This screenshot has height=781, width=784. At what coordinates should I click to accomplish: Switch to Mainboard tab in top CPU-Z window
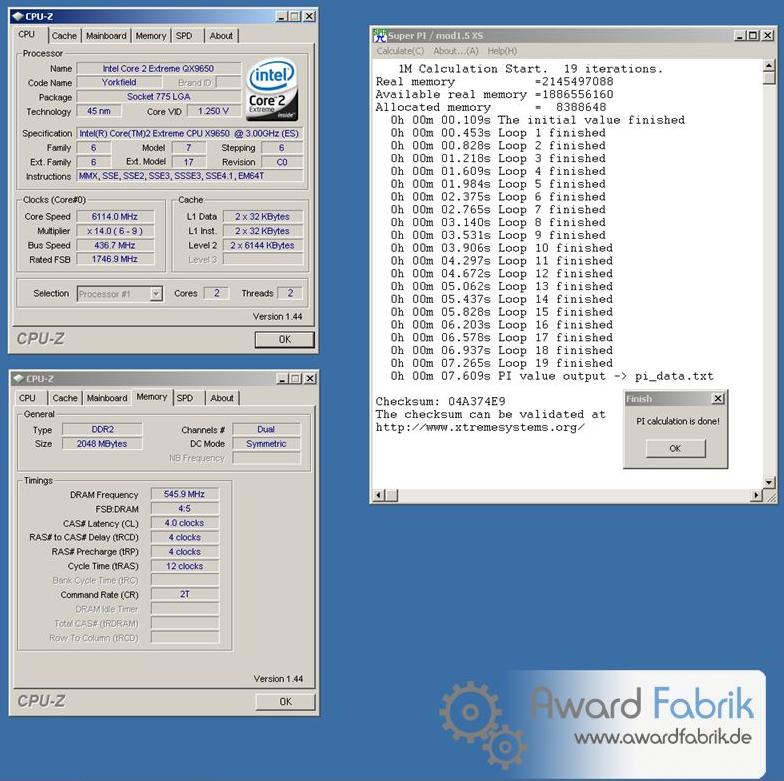click(106, 36)
